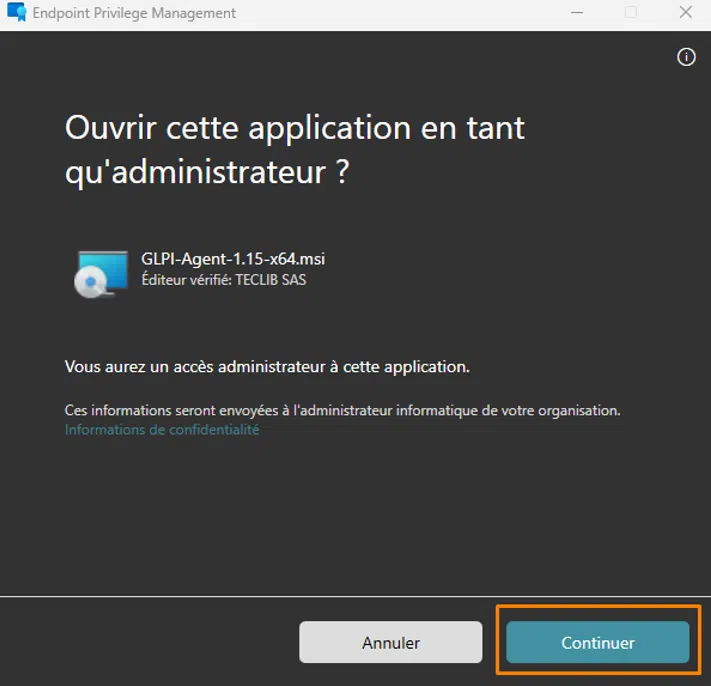Minimize the Endpoint Privilege Management window

(x=577, y=13)
